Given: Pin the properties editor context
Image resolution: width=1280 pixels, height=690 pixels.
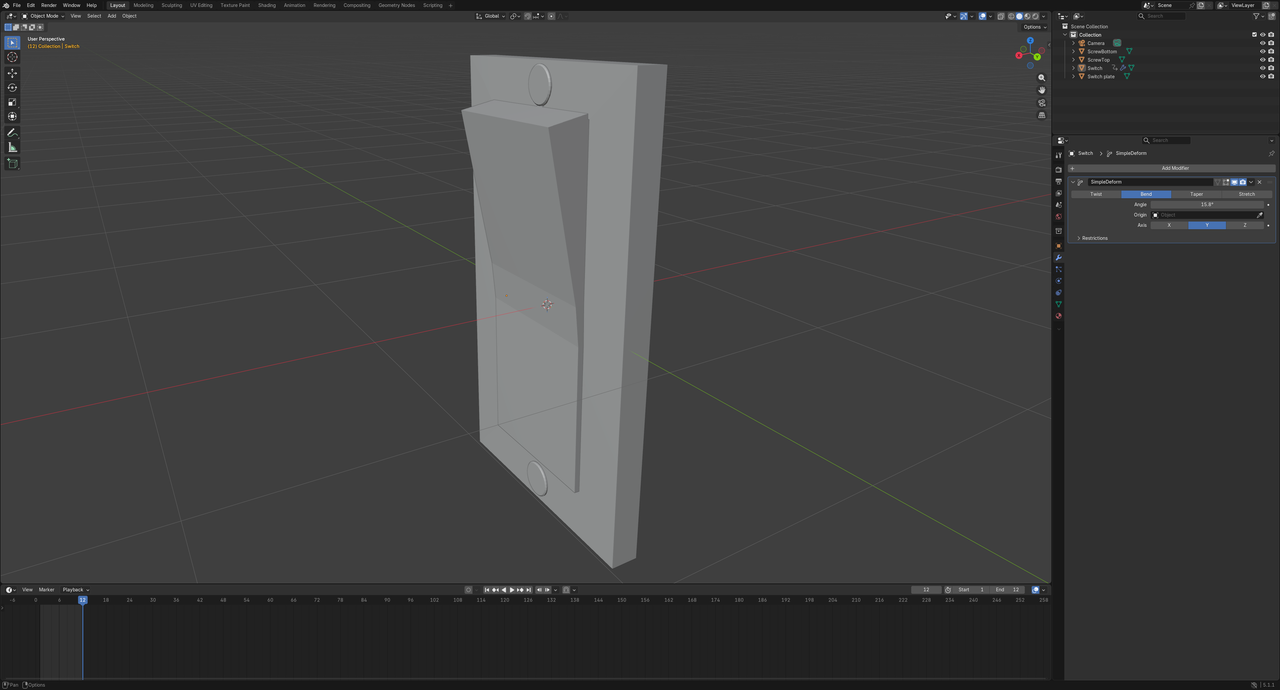Looking at the screenshot, I should coord(1272,153).
